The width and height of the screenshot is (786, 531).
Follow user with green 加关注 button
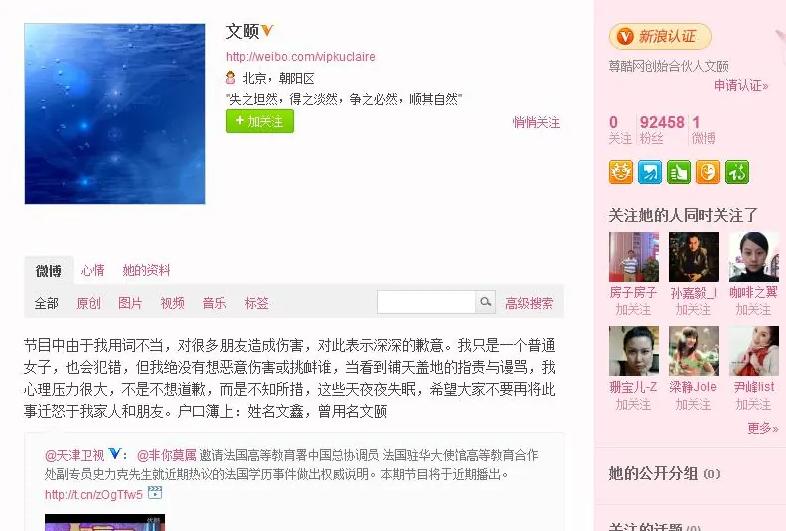click(x=260, y=121)
